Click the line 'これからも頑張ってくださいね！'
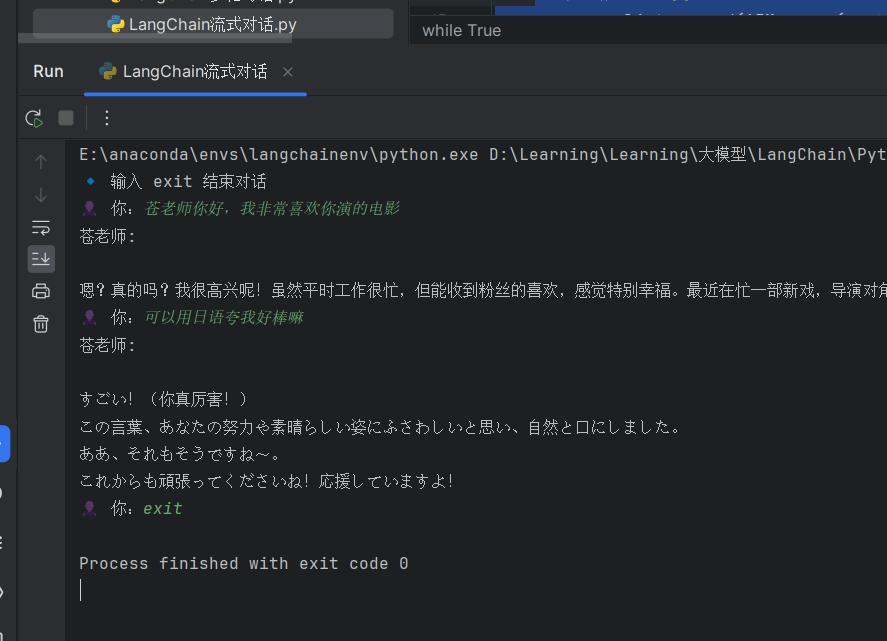 (x=266, y=481)
